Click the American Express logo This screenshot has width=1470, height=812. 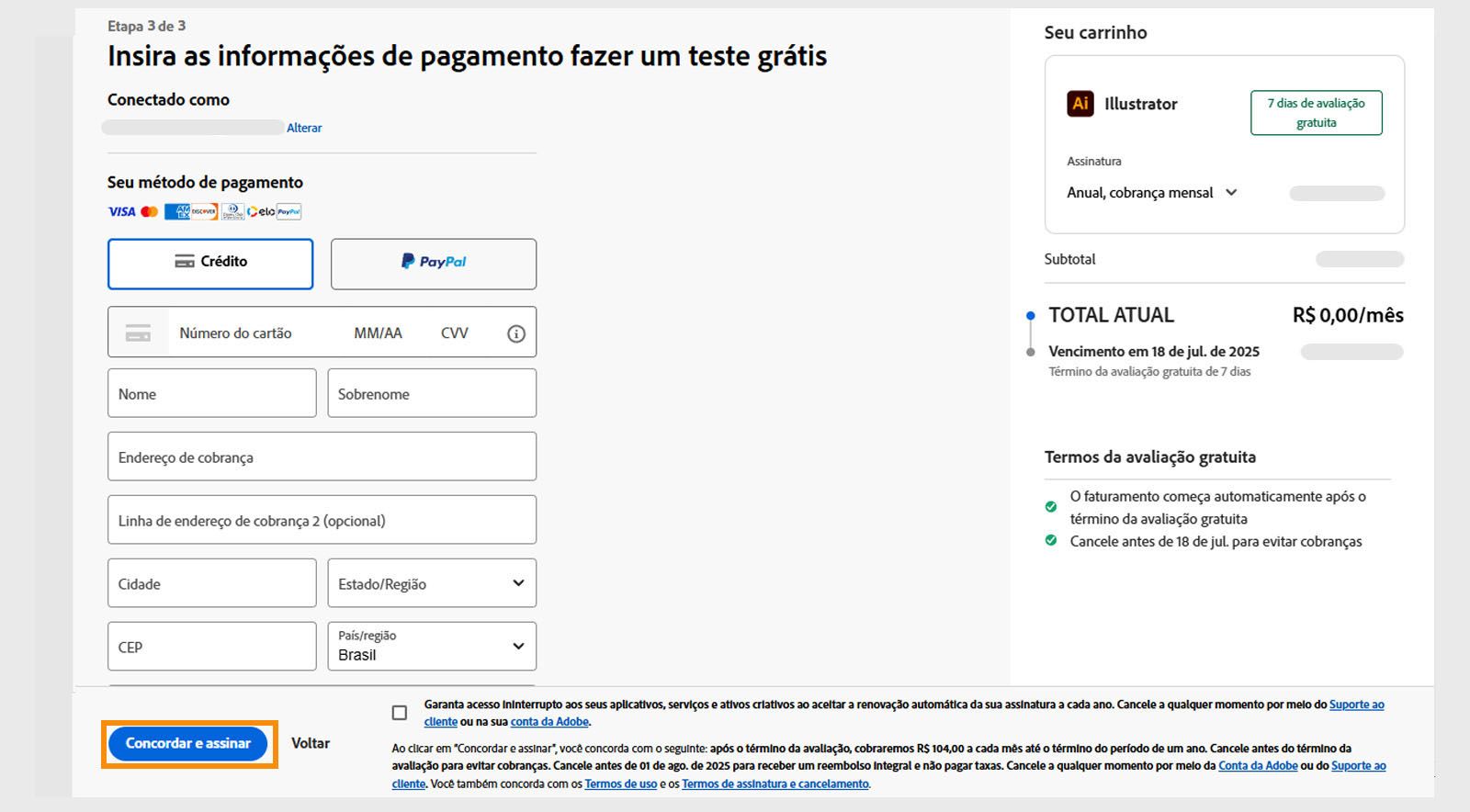pos(176,212)
